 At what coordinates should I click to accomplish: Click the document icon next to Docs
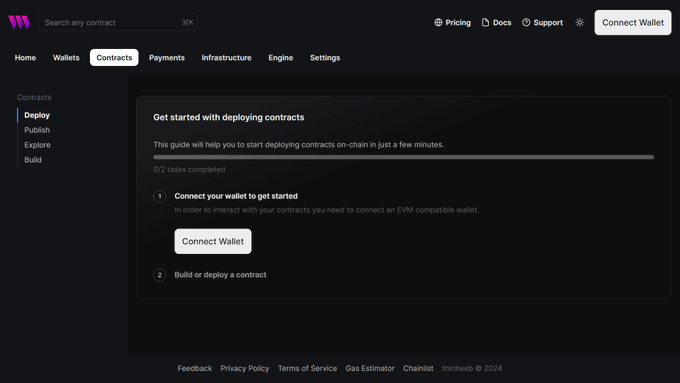485,23
